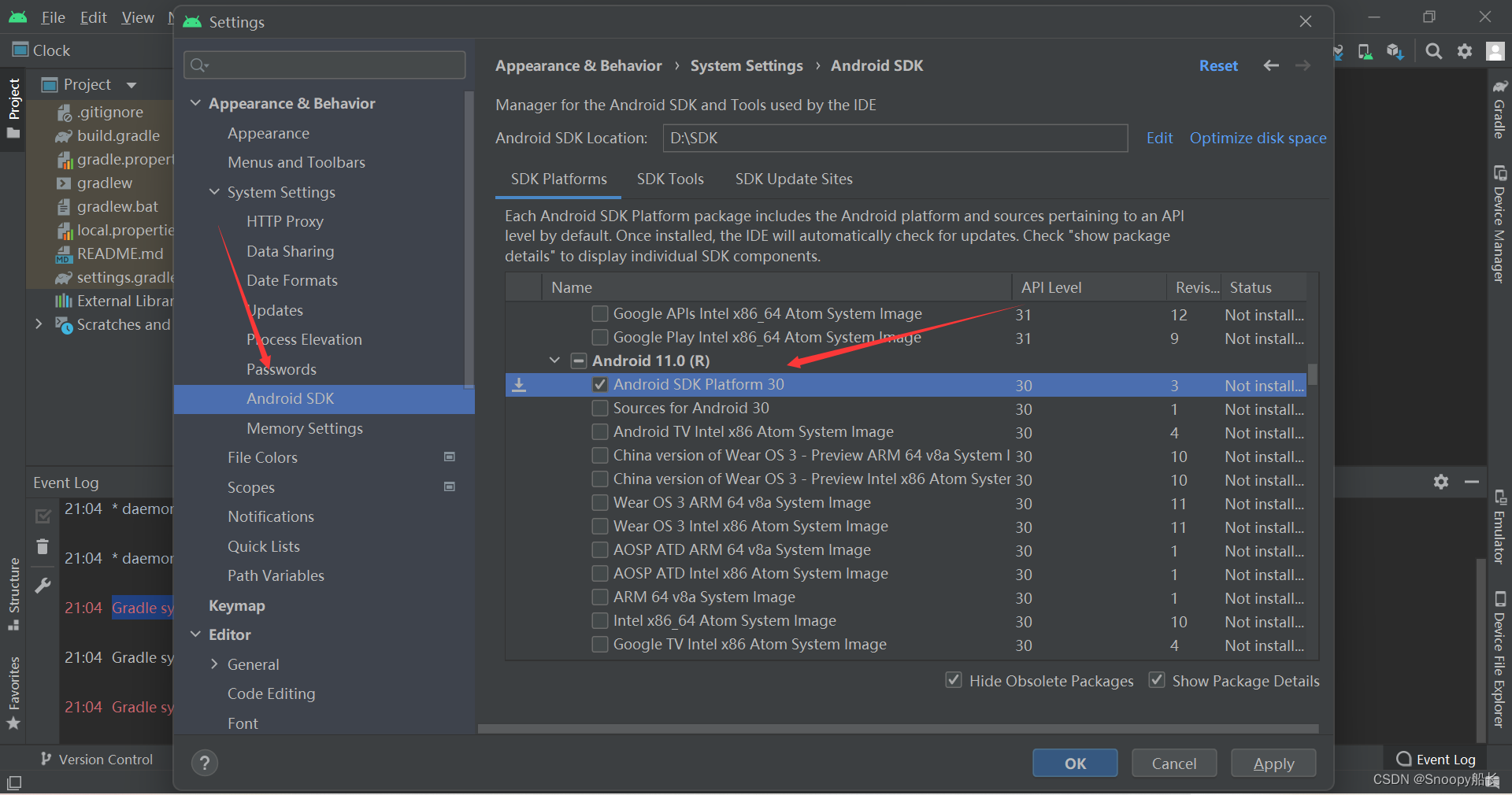
Task: Open the Structure tool window
Action: (13, 594)
